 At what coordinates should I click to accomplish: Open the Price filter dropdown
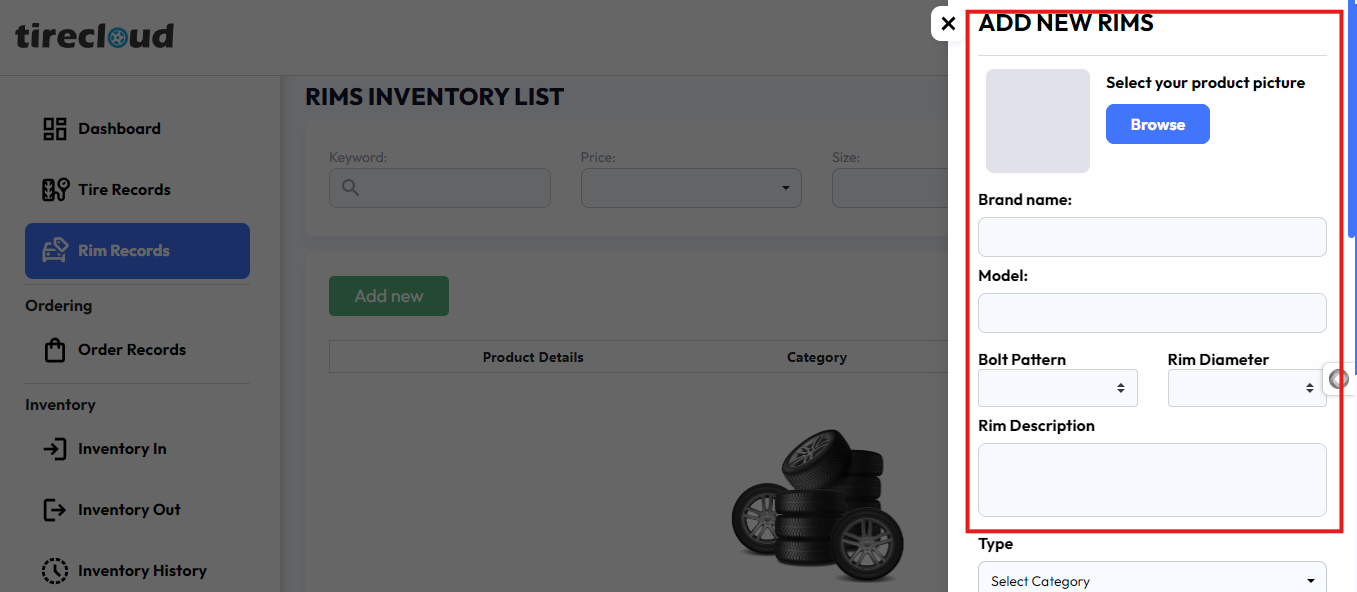coord(690,188)
